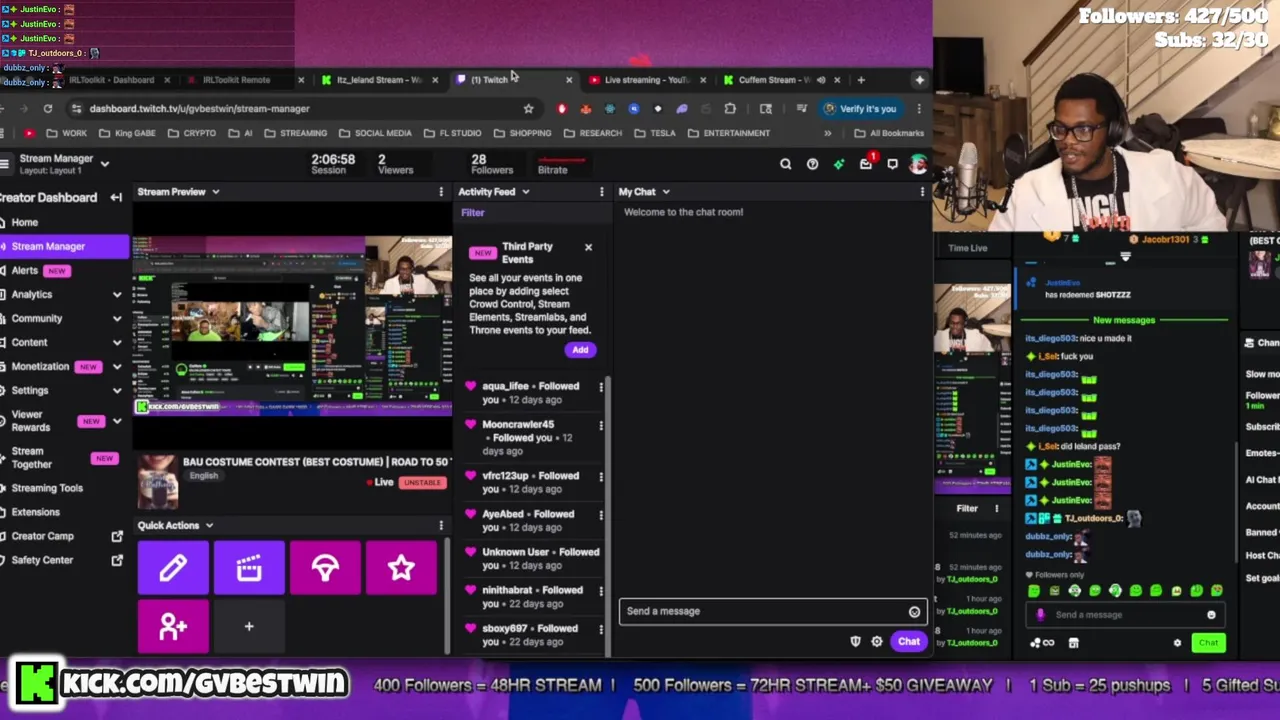
Task: Show hidden bookmarks with the overflow chevron
Action: [x=827, y=133]
